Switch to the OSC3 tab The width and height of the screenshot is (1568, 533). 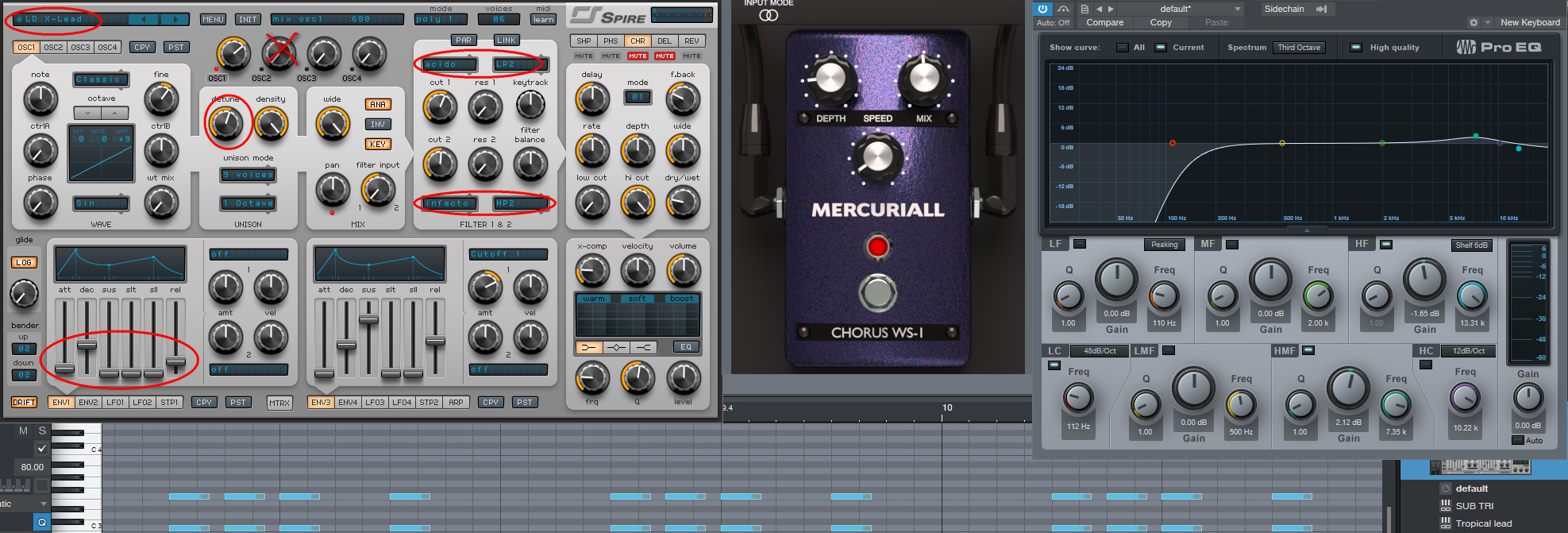80,47
